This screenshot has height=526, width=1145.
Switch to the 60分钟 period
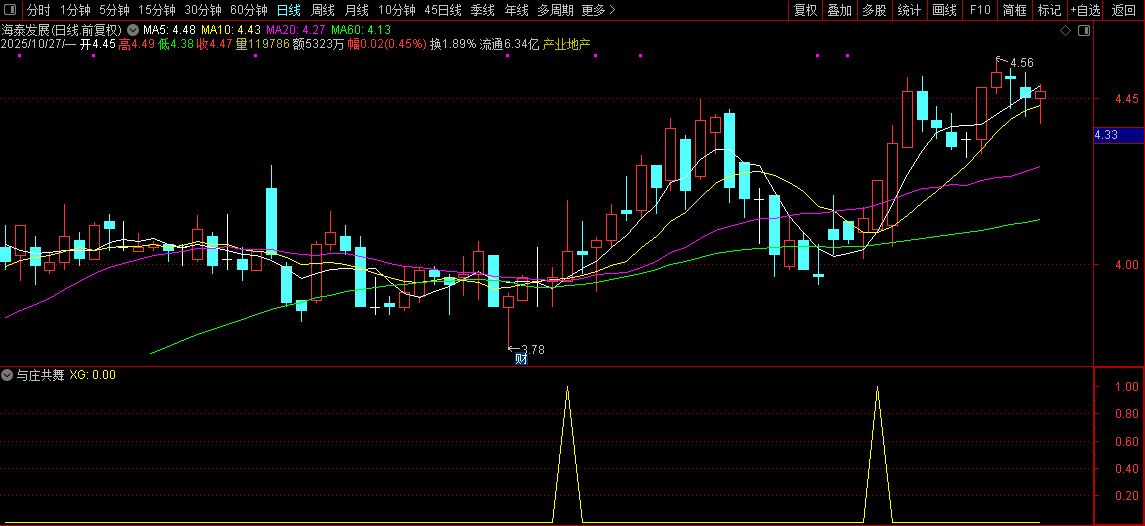(x=248, y=10)
